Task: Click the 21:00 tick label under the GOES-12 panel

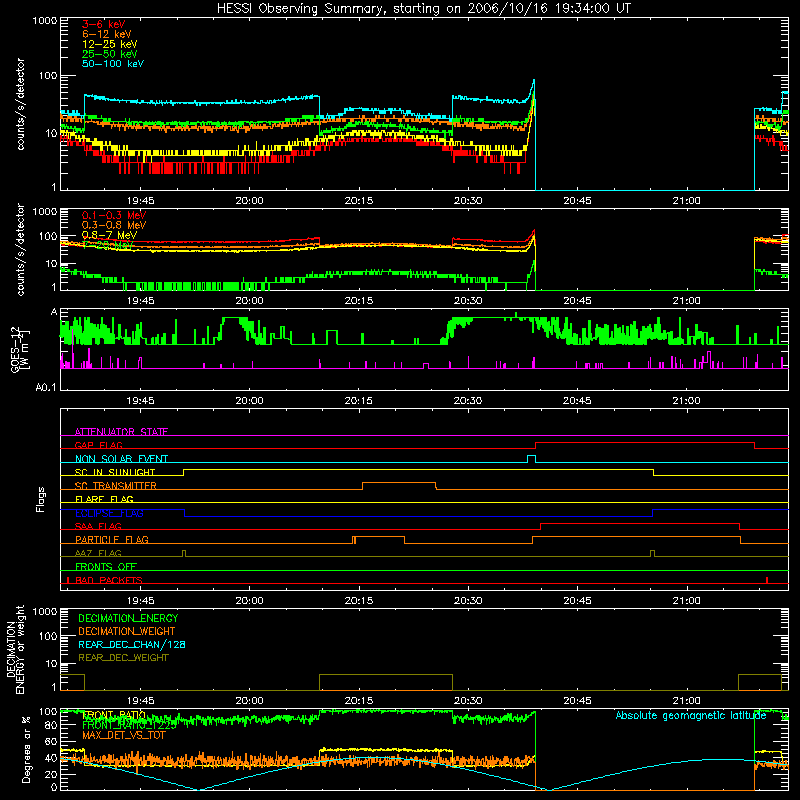Action: tap(686, 401)
